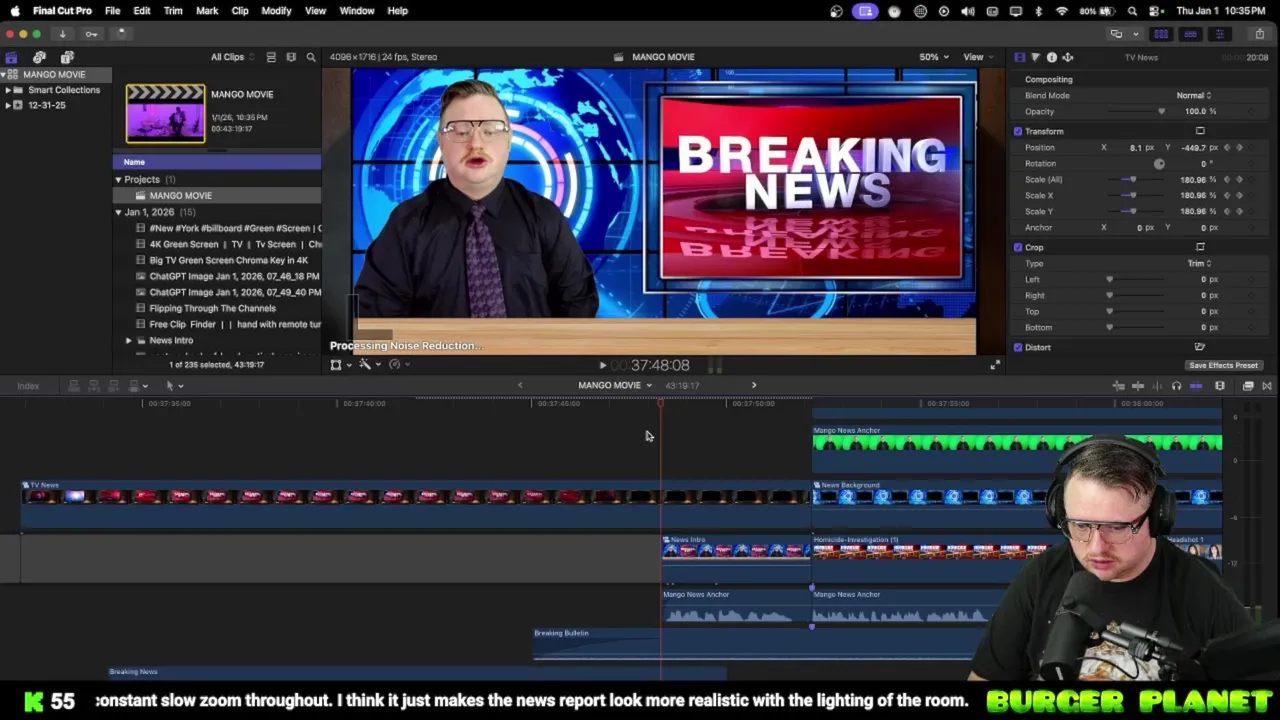Toggle timeline layout button in toolbar

[1190, 34]
